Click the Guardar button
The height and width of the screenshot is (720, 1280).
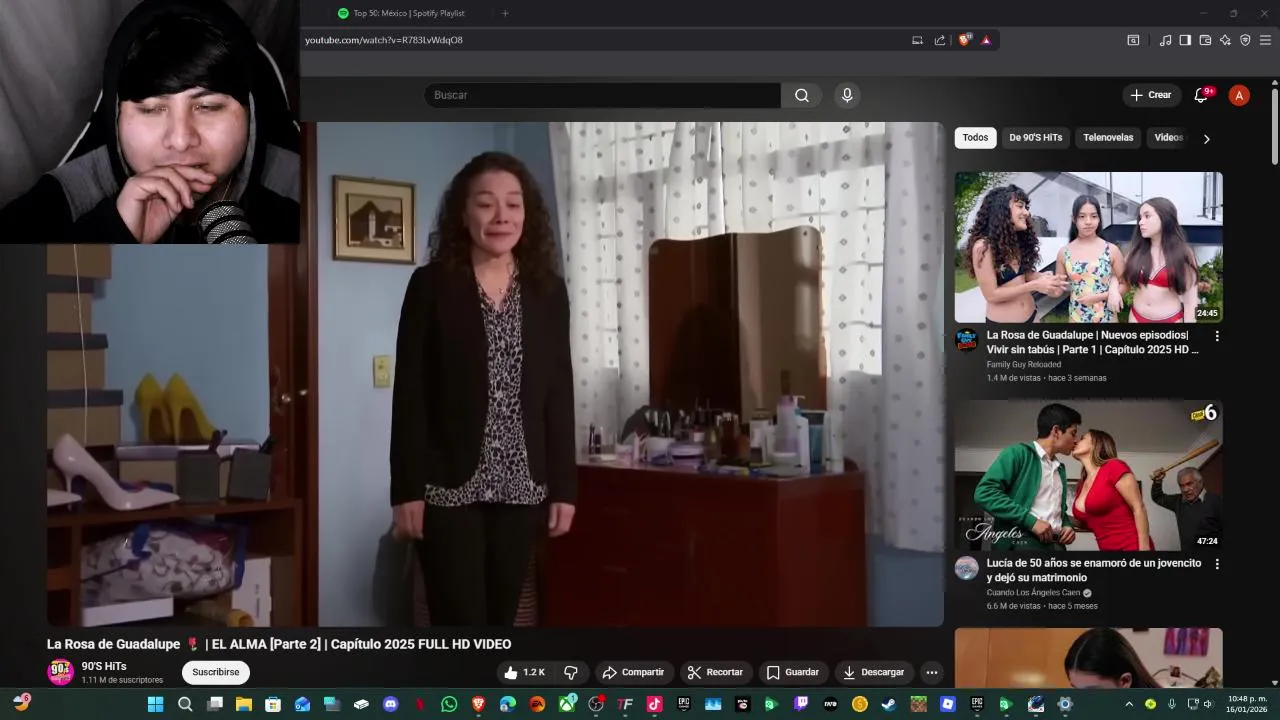pos(793,672)
